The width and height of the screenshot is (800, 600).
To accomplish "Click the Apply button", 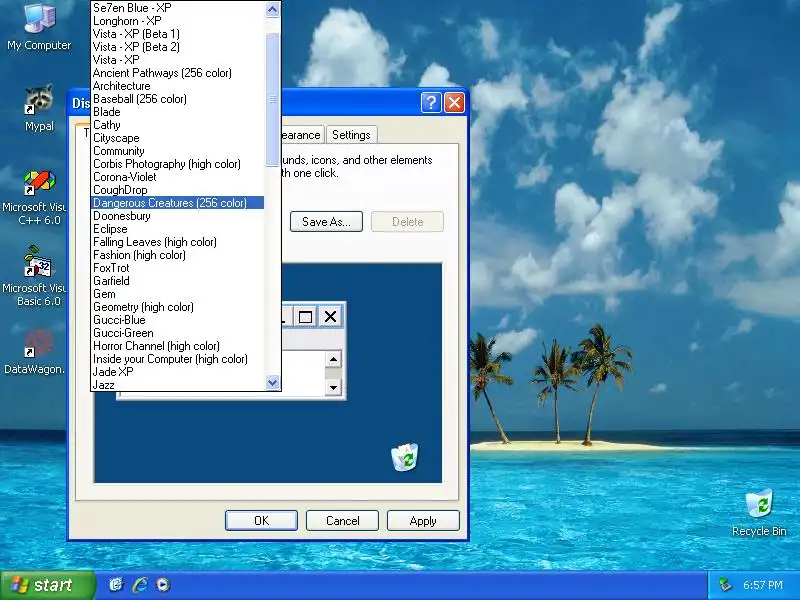I will coord(423,520).
